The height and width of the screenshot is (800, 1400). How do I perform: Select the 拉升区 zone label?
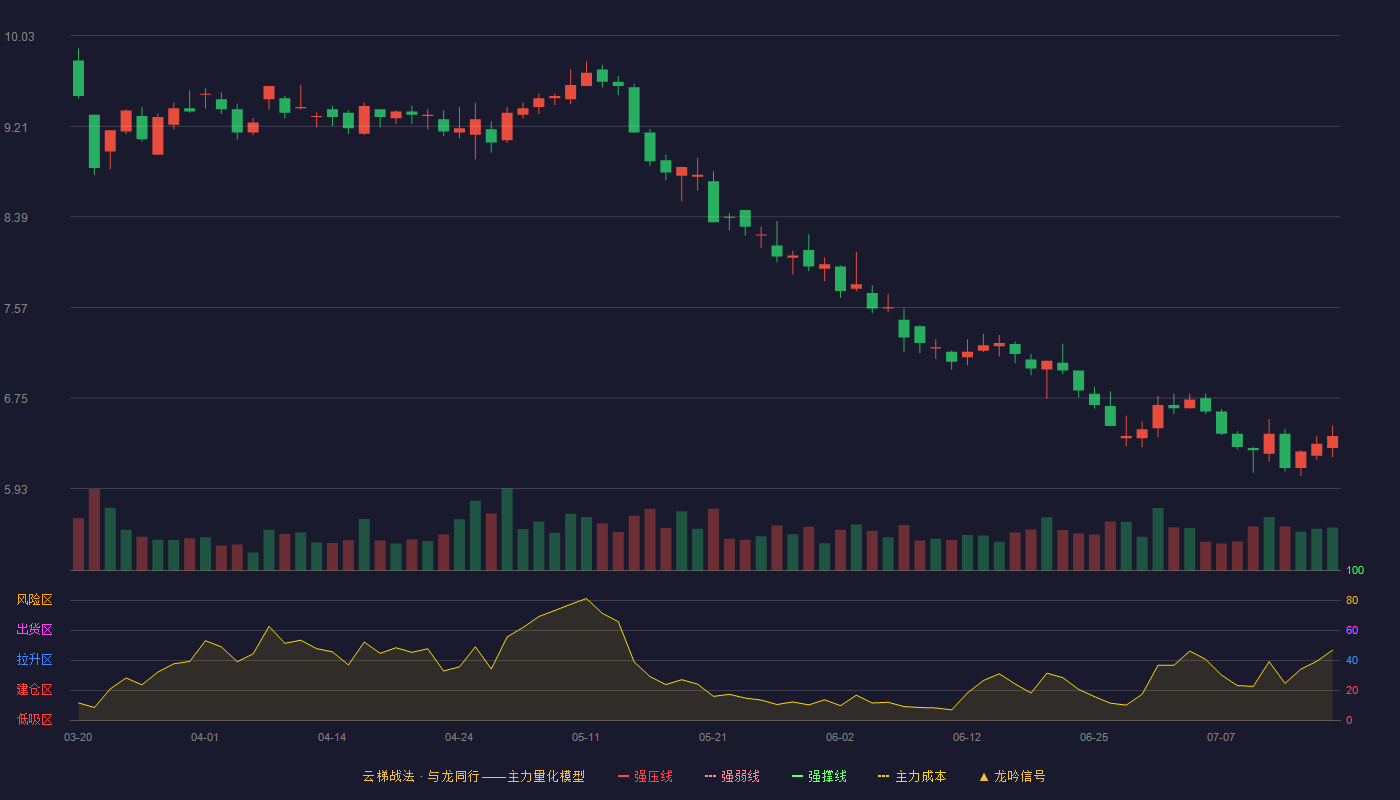point(34,660)
